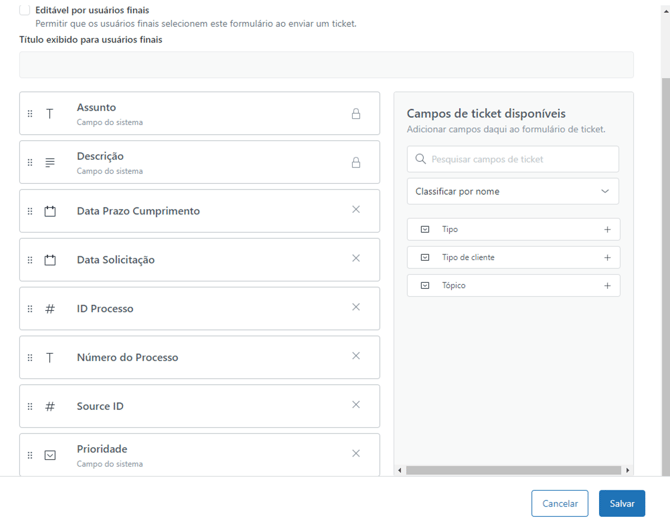Image resolution: width=670 pixels, height=523 pixels.
Task: Add the Tipo field with plus icon
Action: [x=607, y=230]
